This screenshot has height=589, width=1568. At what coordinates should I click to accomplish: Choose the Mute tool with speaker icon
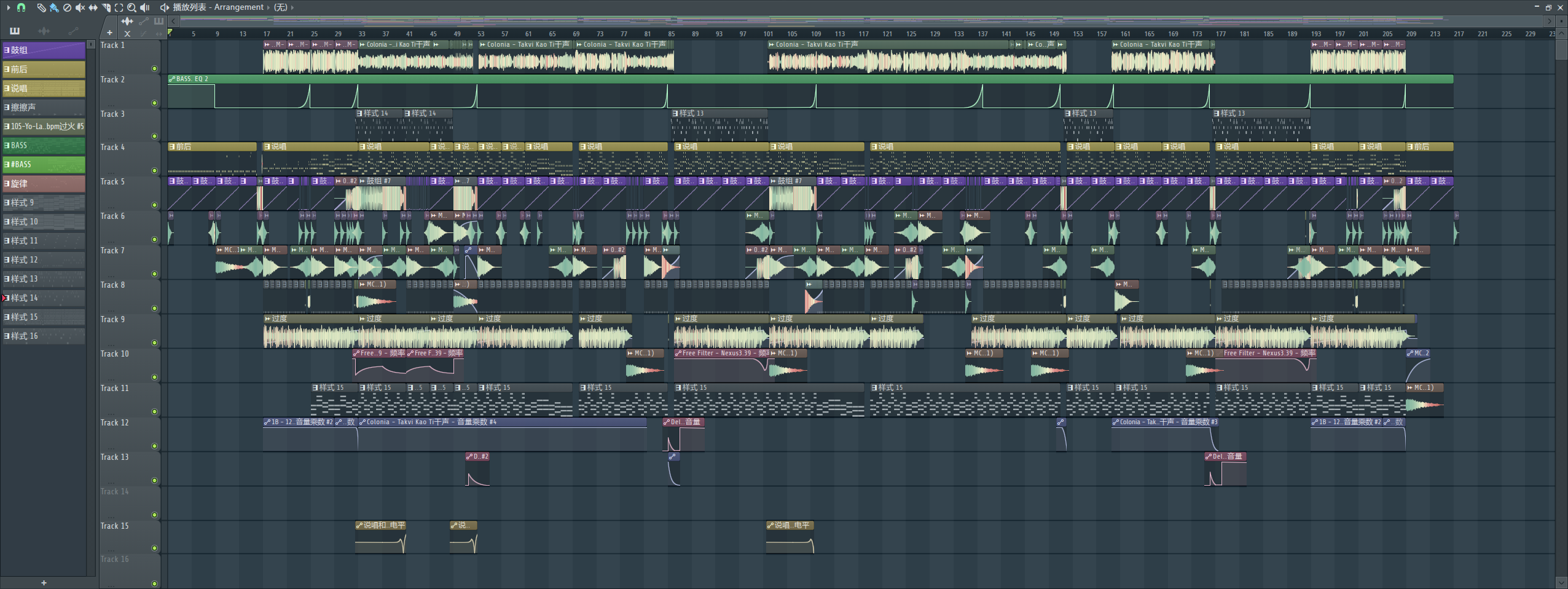coord(80,7)
